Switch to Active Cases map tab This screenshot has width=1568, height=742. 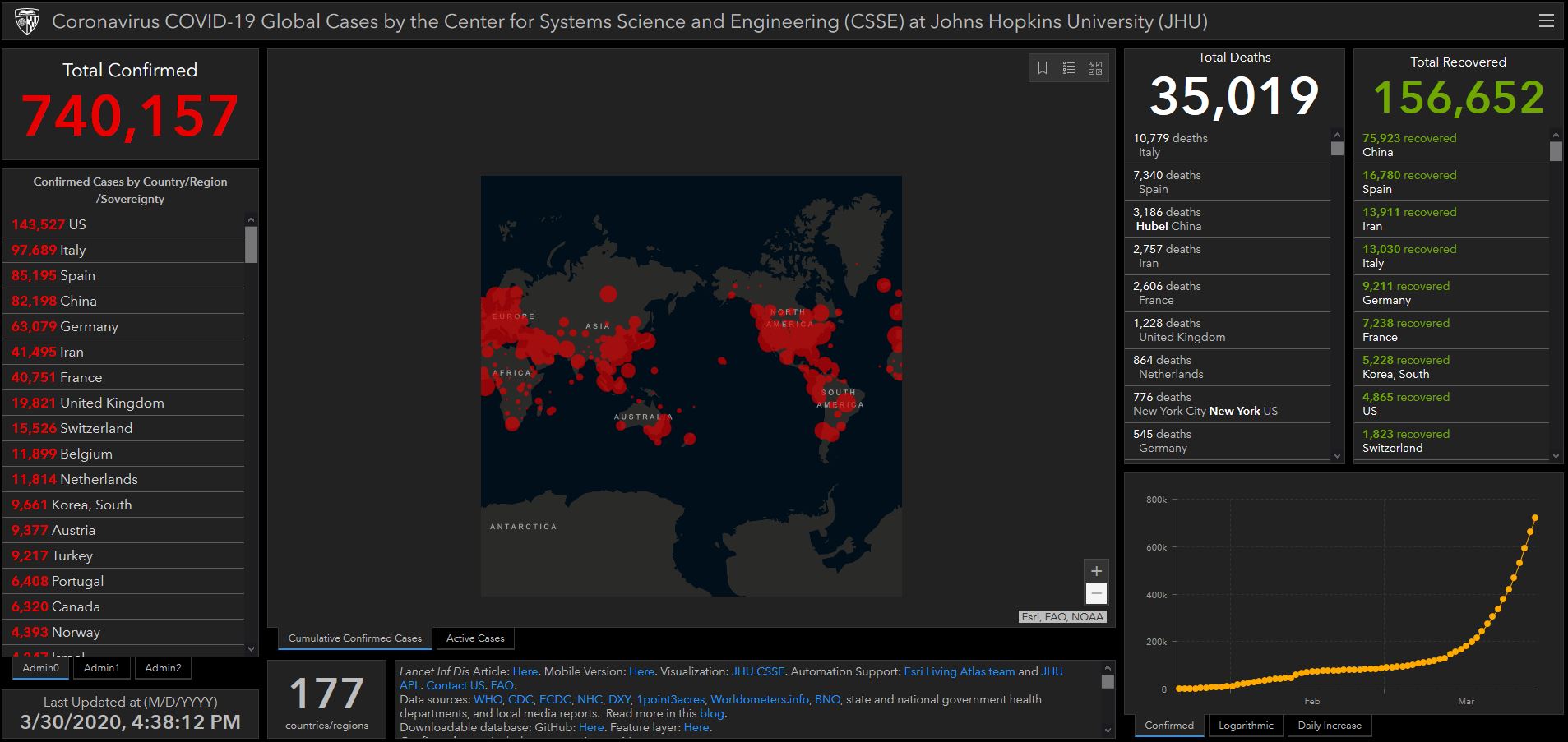(475, 638)
